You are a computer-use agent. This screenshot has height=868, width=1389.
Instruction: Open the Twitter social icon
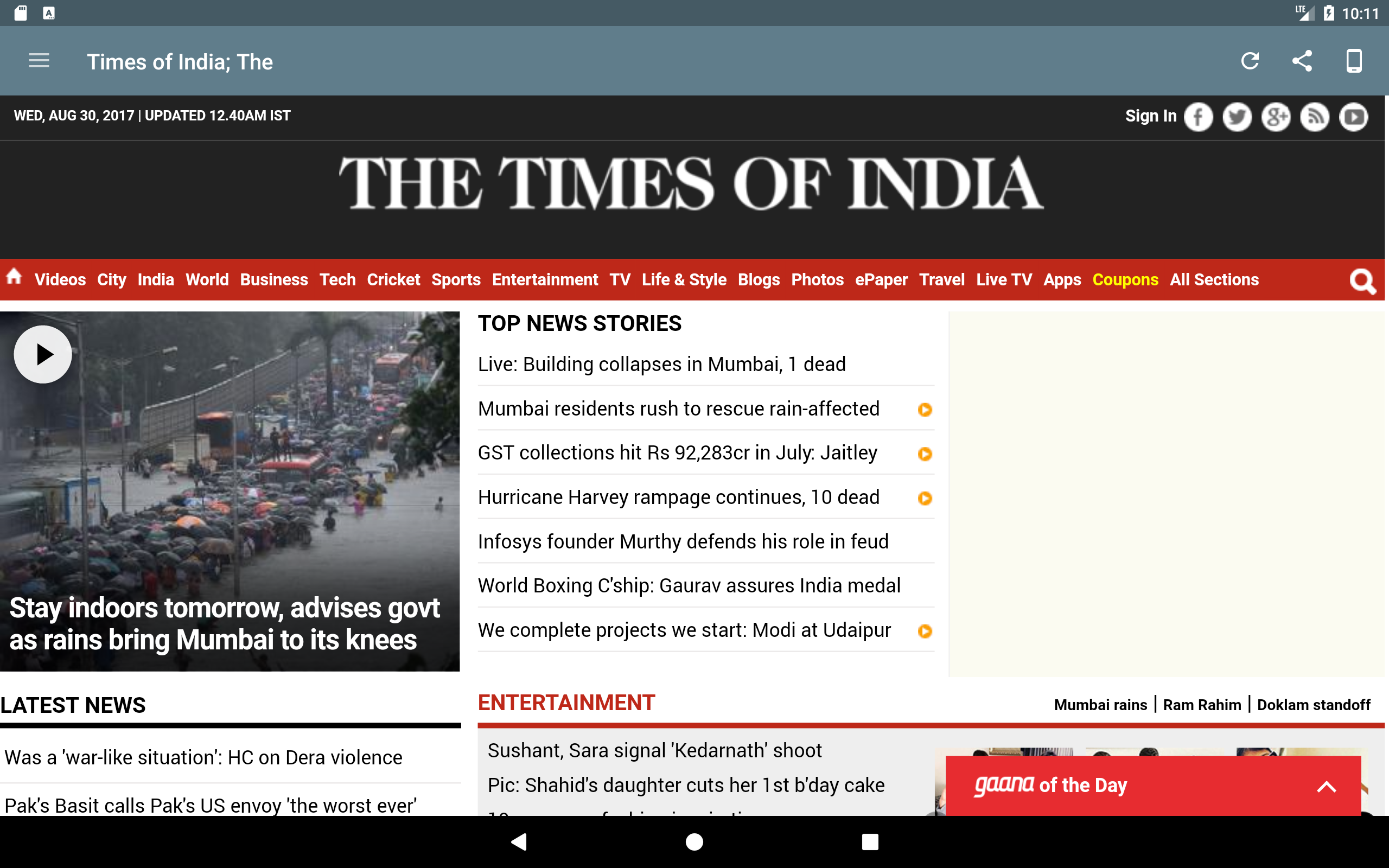click(x=1237, y=117)
